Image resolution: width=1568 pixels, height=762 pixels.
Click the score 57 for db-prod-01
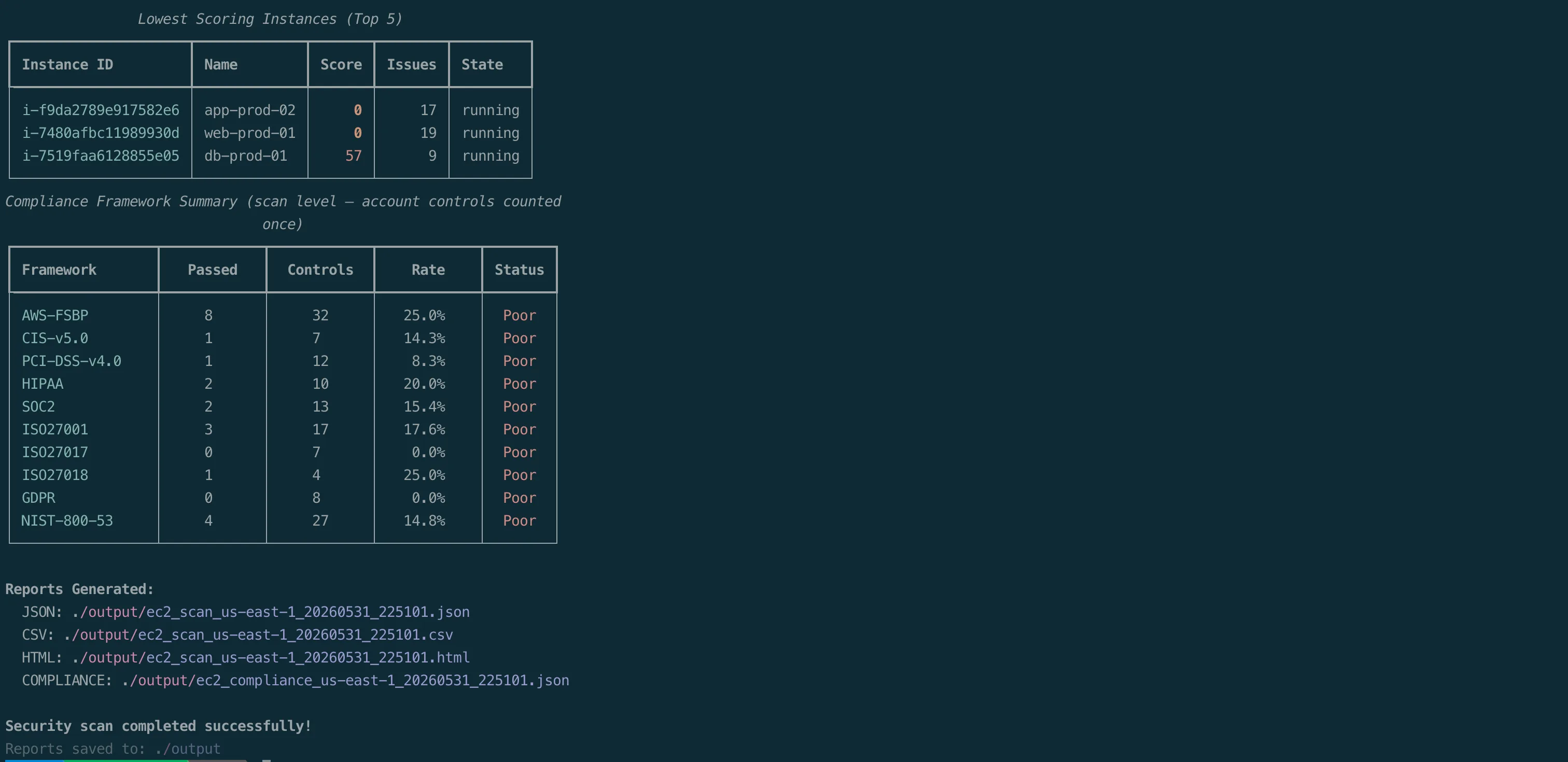pos(354,156)
